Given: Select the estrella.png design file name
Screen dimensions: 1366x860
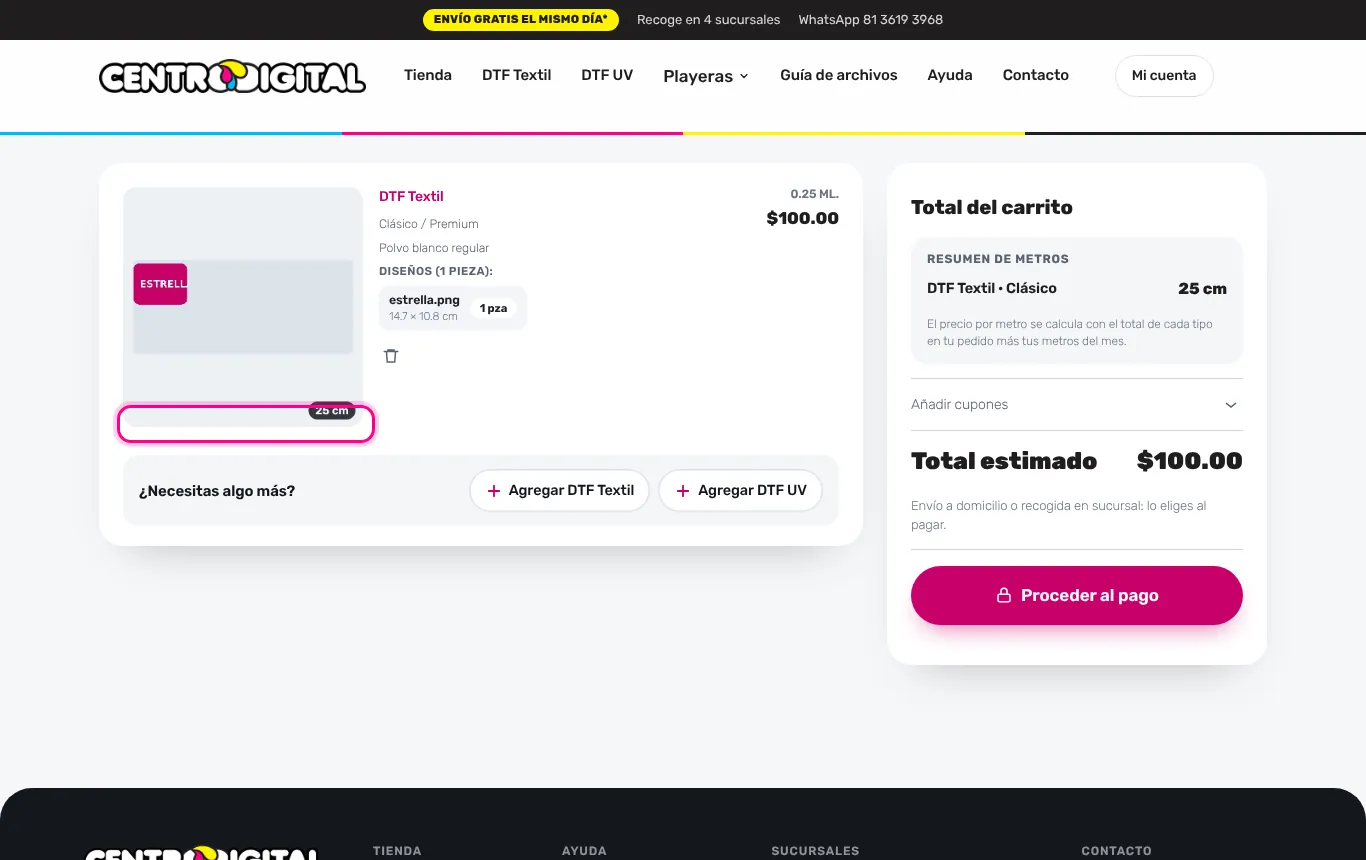Looking at the screenshot, I should pyautogui.click(x=424, y=300).
